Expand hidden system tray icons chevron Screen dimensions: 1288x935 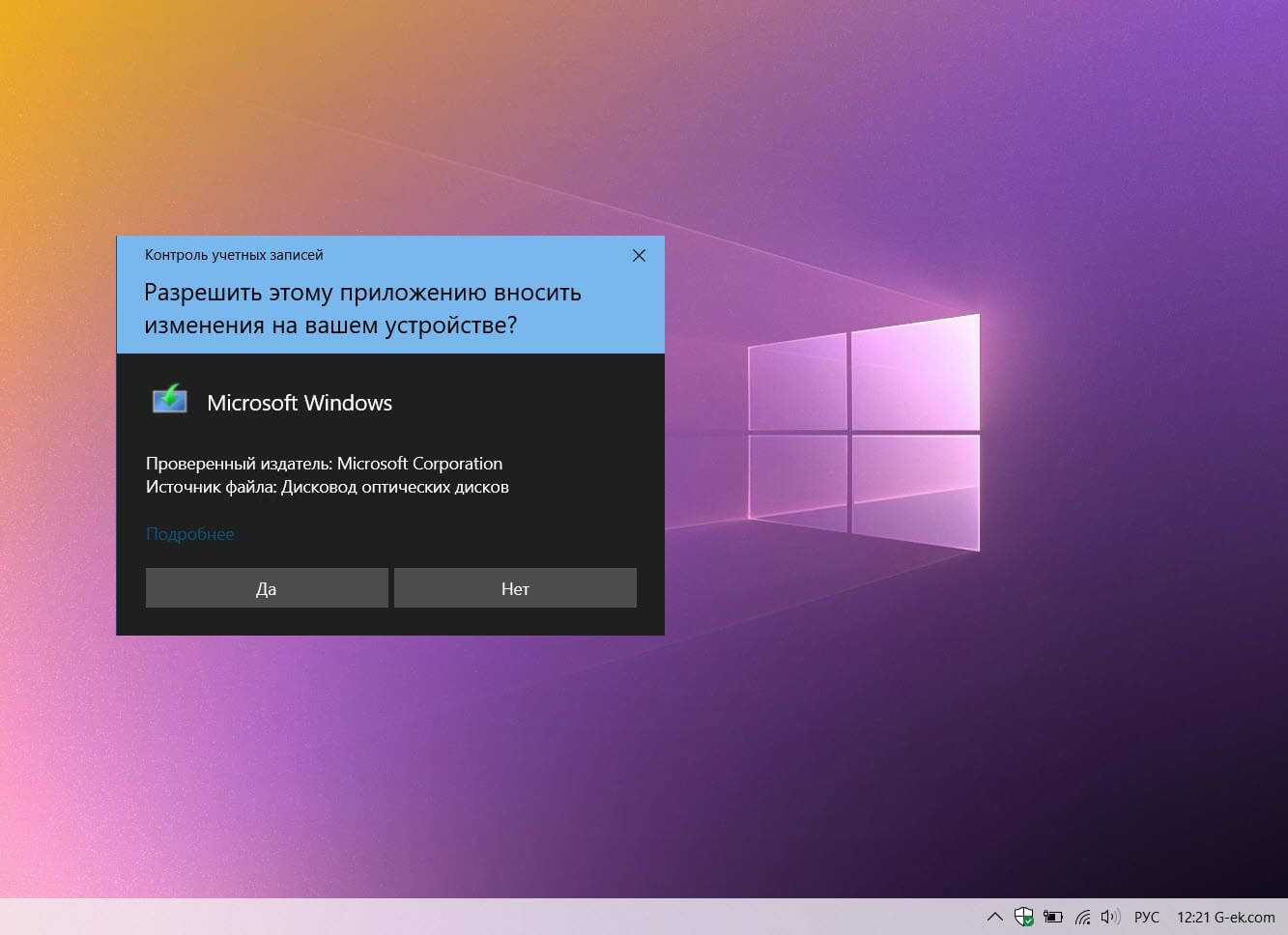(x=994, y=917)
